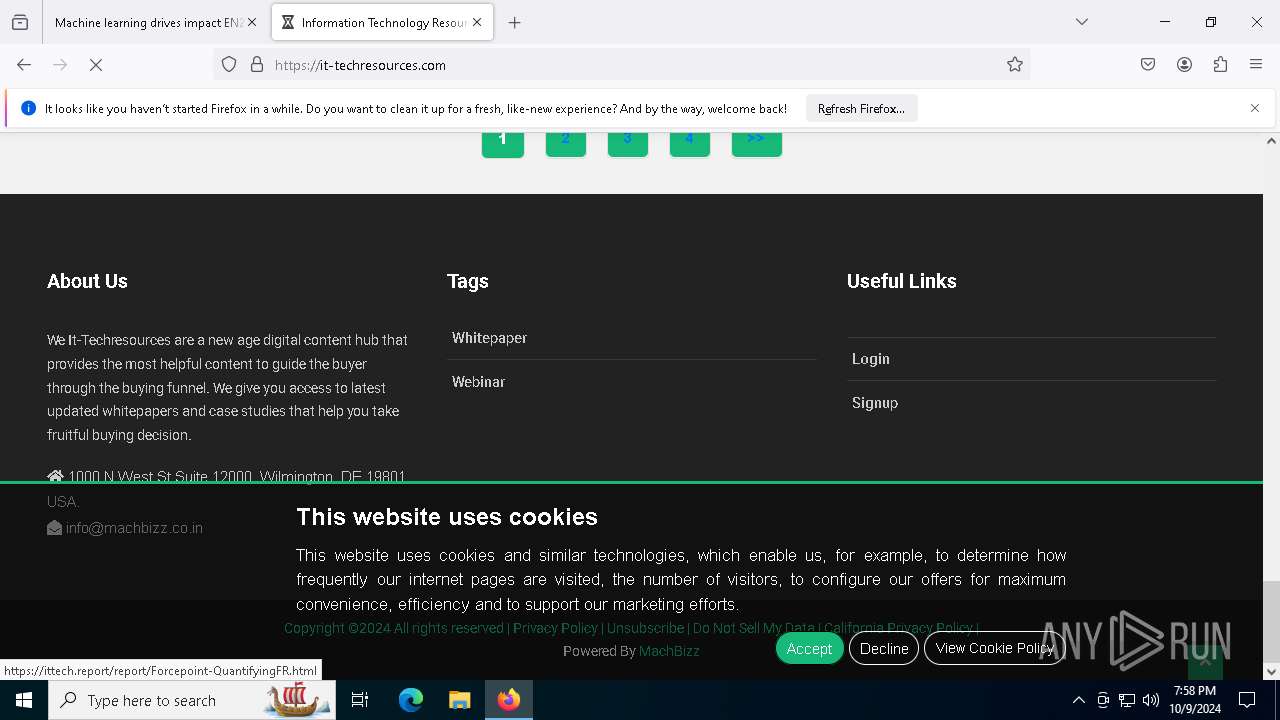Viewport: 1280px width, 720px height.
Task: Click the address bar URL field
Action: [x=620, y=65]
